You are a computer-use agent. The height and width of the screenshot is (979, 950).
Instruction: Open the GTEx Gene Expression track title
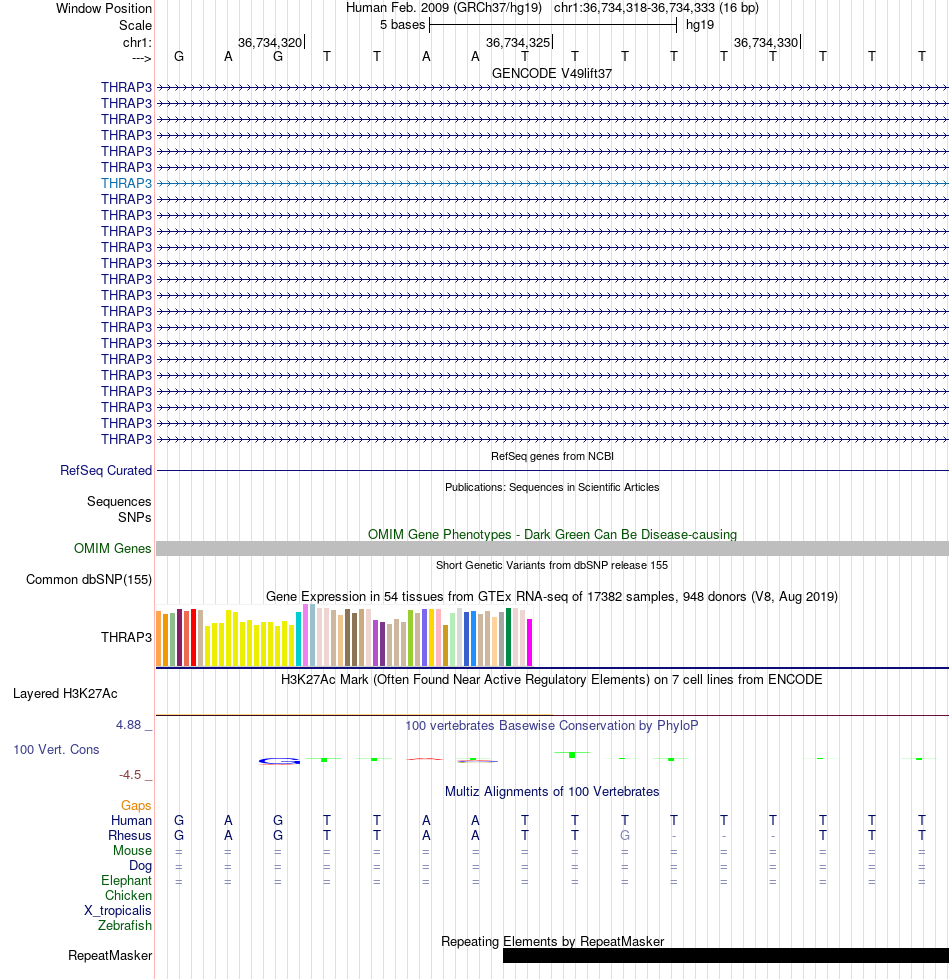552,596
